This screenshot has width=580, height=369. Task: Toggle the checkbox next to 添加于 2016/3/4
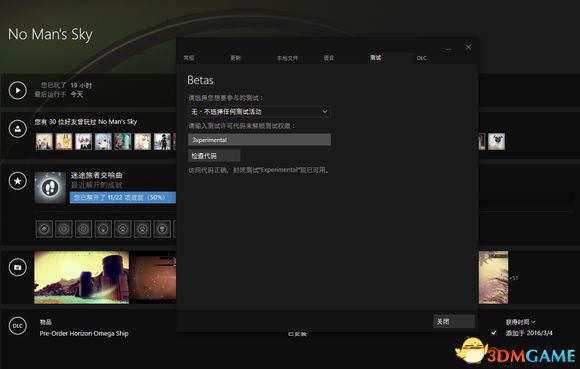coord(494,333)
